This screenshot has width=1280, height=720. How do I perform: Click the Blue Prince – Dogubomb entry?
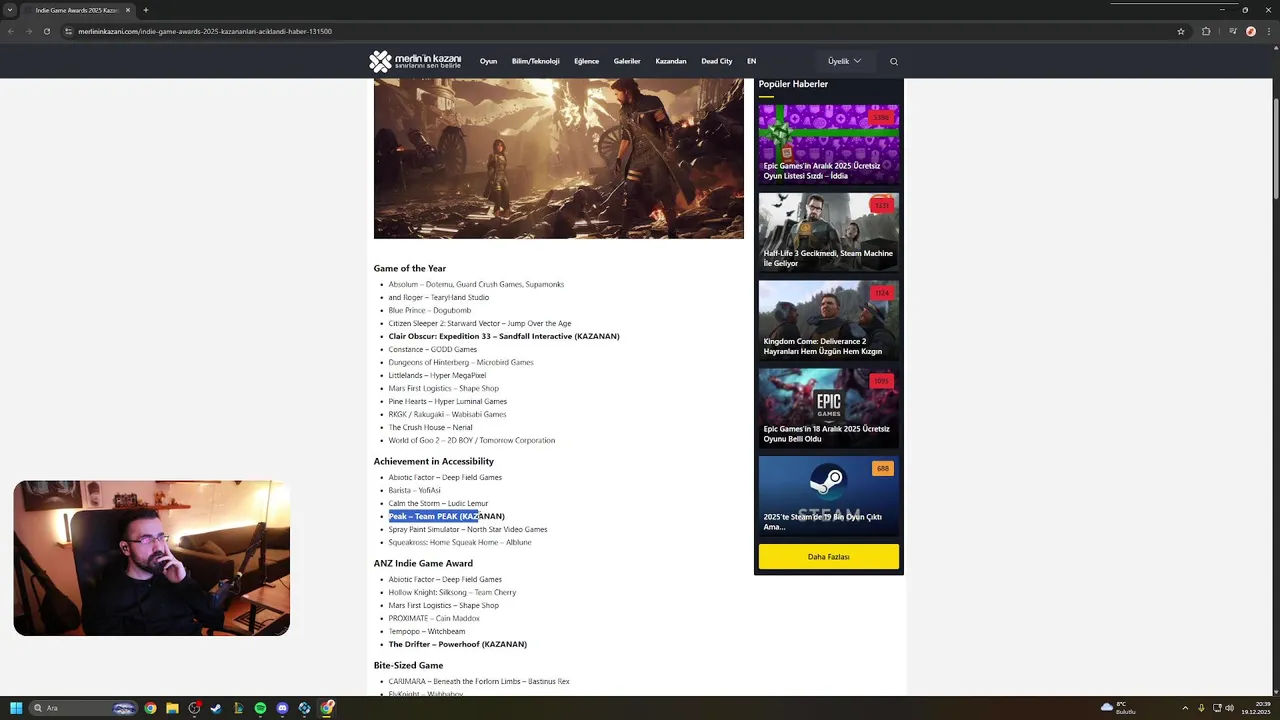[429, 310]
